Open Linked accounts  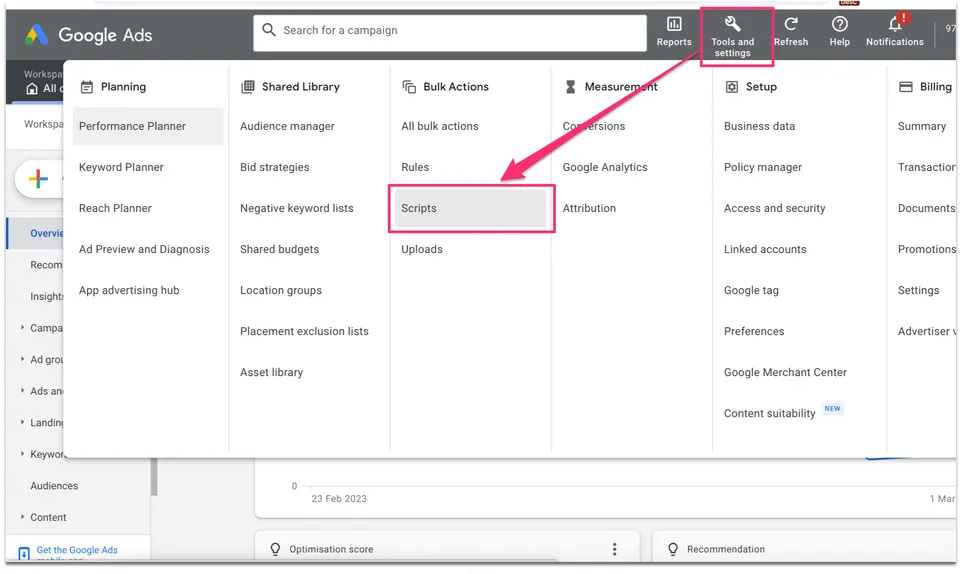765,249
